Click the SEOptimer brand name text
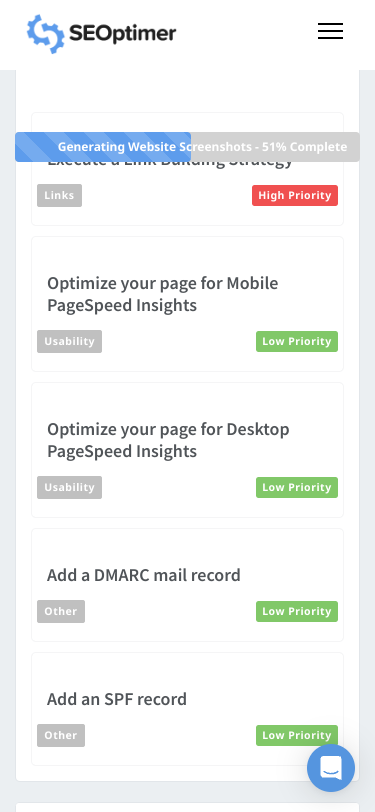Image resolution: width=375 pixels, height=812 pixels. click(x=122, y=34)
